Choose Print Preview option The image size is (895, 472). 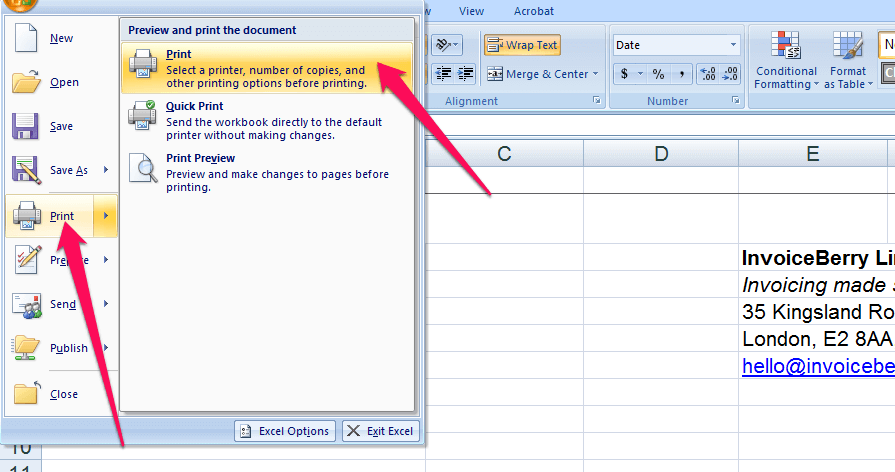pos(267,172)
